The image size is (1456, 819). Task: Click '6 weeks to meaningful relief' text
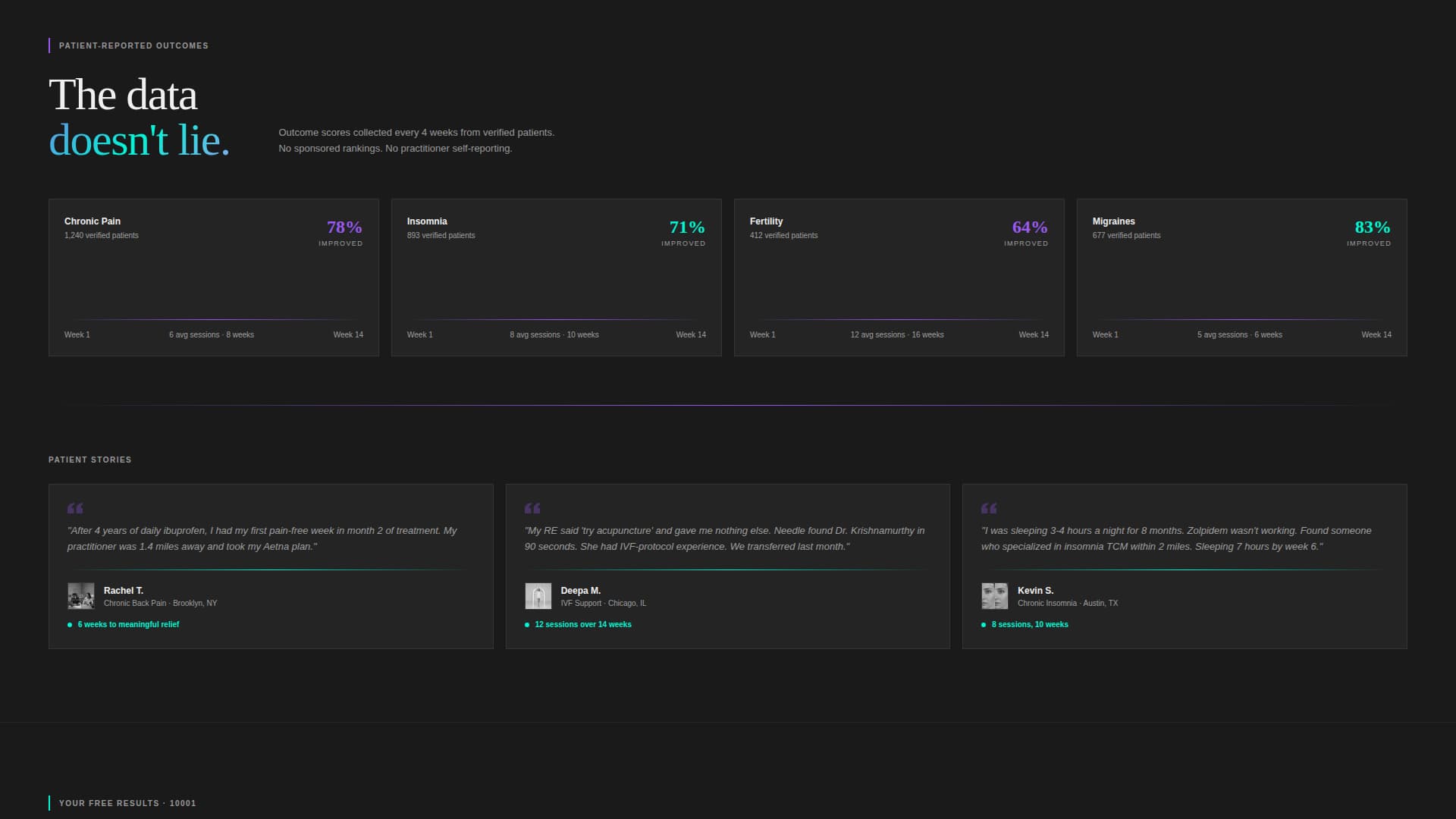tap(128, 625)
